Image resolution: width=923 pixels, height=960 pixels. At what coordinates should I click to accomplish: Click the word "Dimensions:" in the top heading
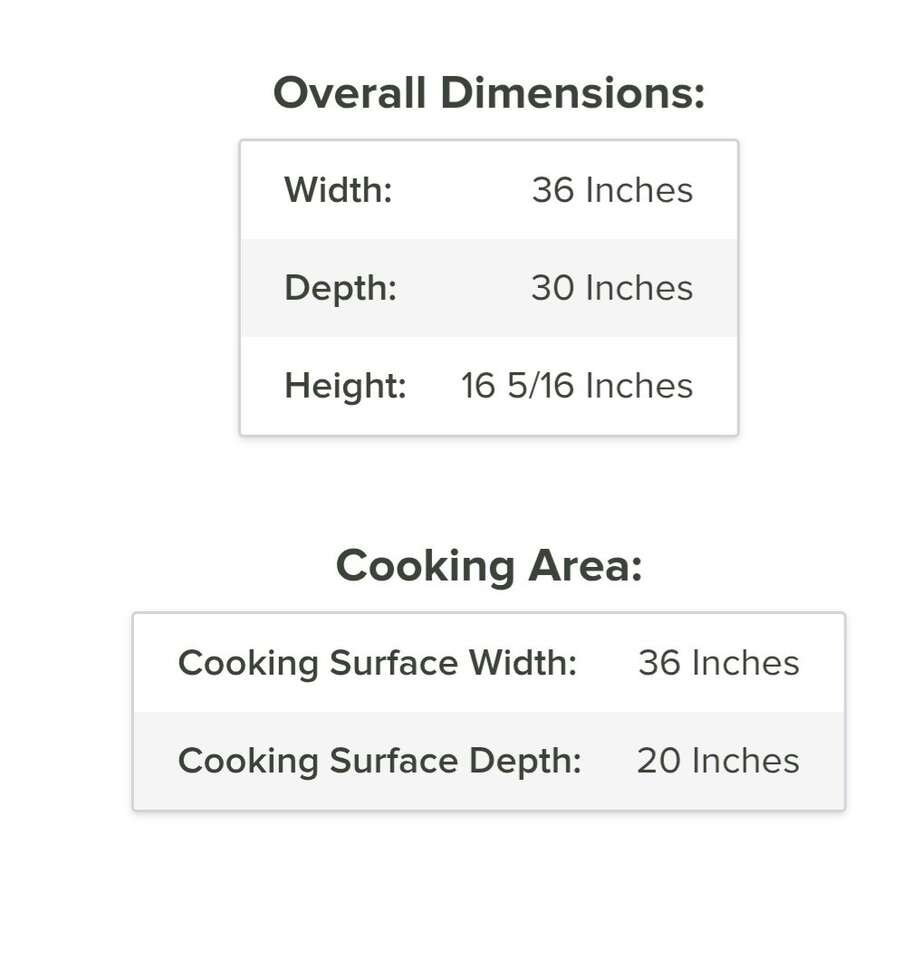click(x=572, y=93)
